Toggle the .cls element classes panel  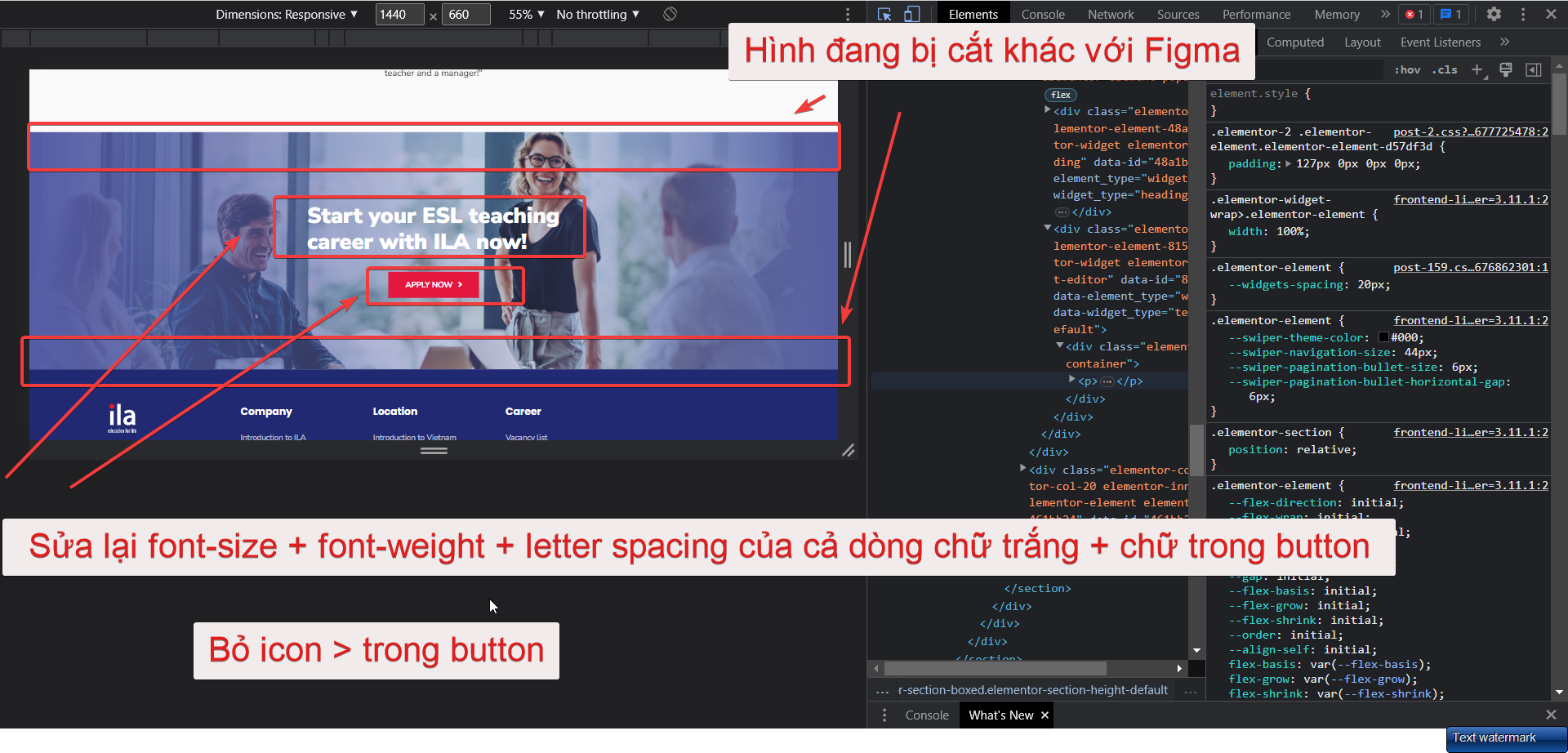[1445, 69]
